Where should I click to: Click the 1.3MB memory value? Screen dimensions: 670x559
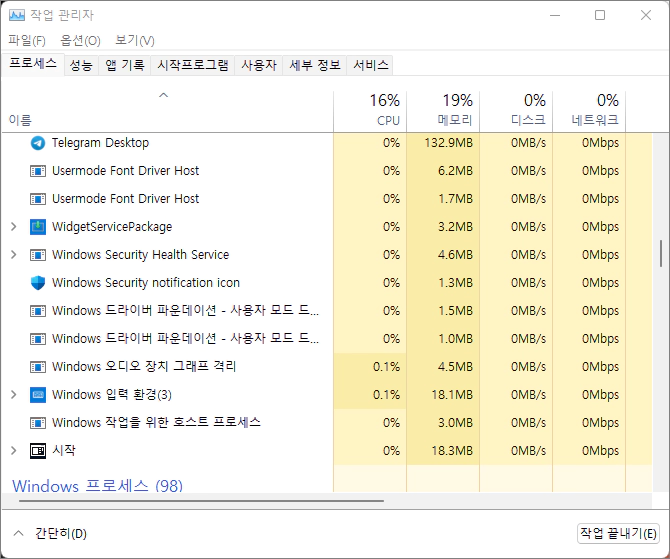(x=455, y=283)
